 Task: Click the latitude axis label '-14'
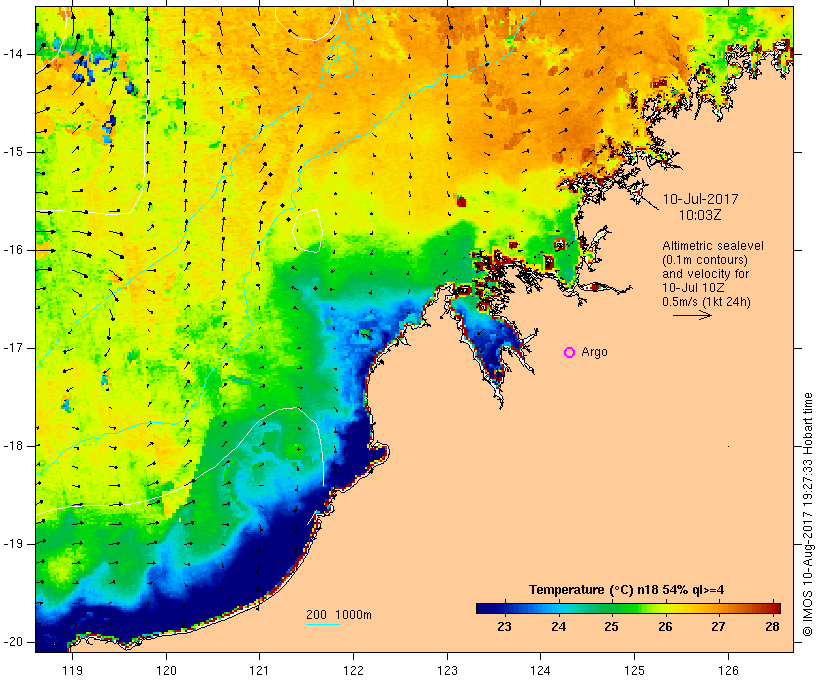click(x=13, y=54)
